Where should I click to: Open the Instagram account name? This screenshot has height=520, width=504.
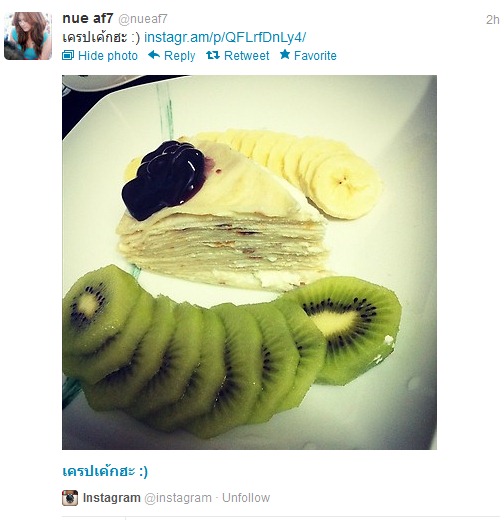tap(112, 498)
